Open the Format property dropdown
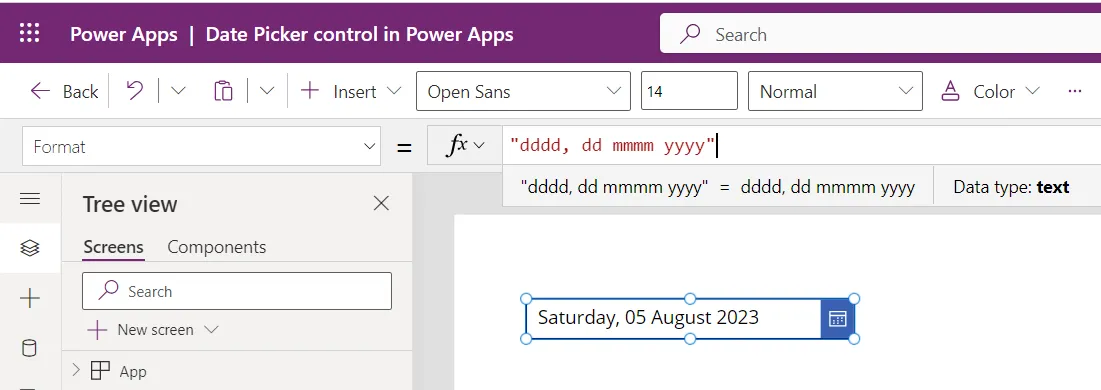This screenshot has width=1101, height=390. pyautogui.click(x=202, y=146)
